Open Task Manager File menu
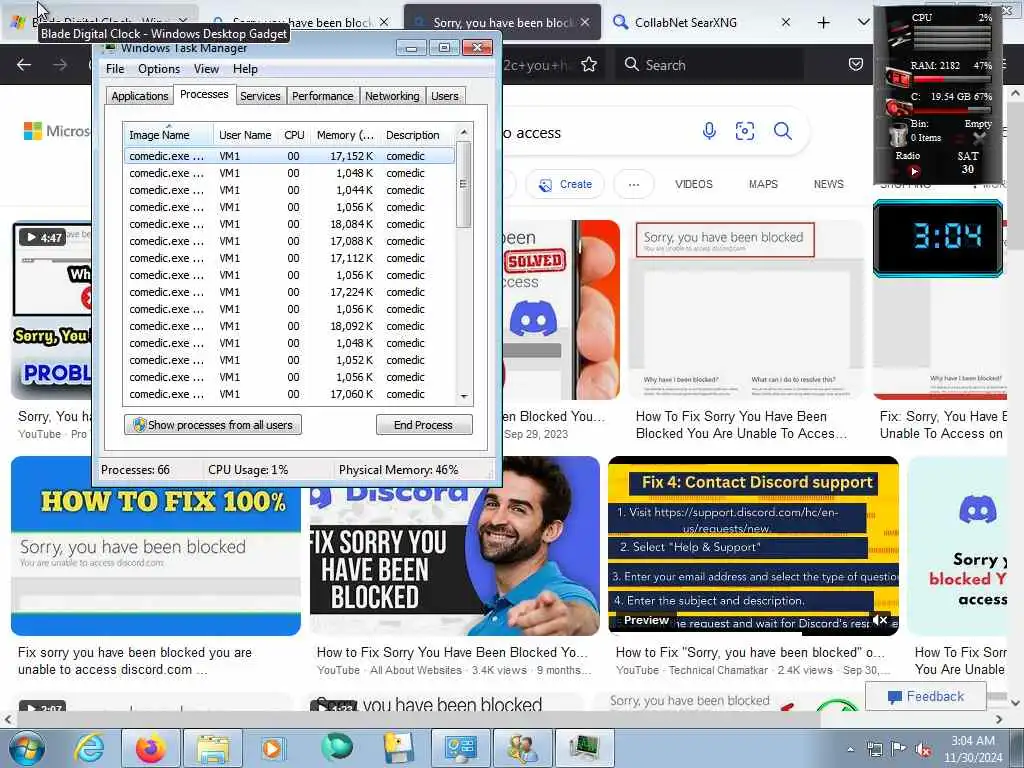 click(115, 69)
